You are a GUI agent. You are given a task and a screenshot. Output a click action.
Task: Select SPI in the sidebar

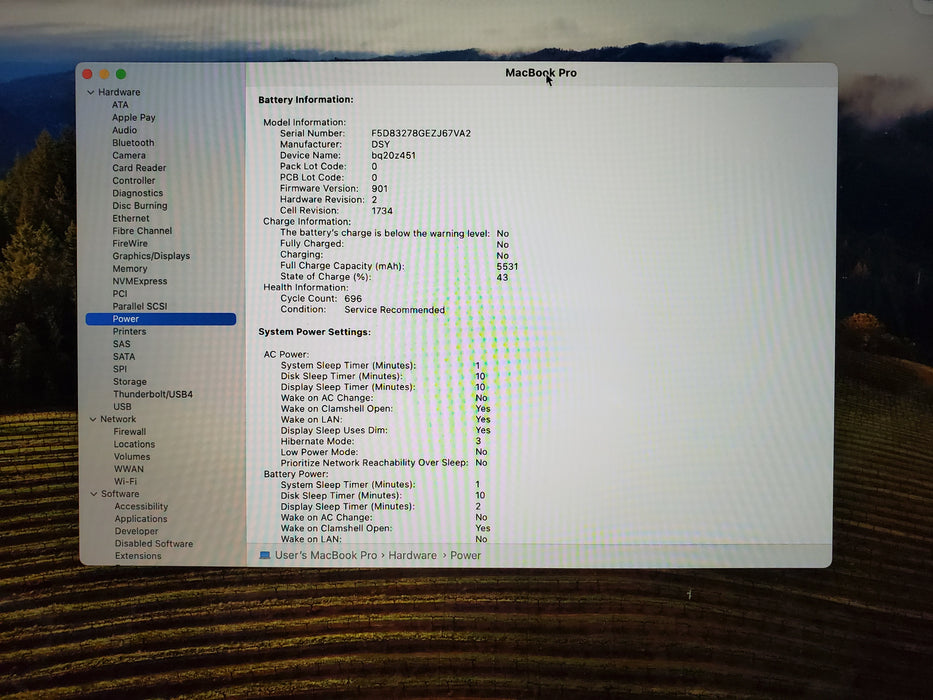[120, 369]
